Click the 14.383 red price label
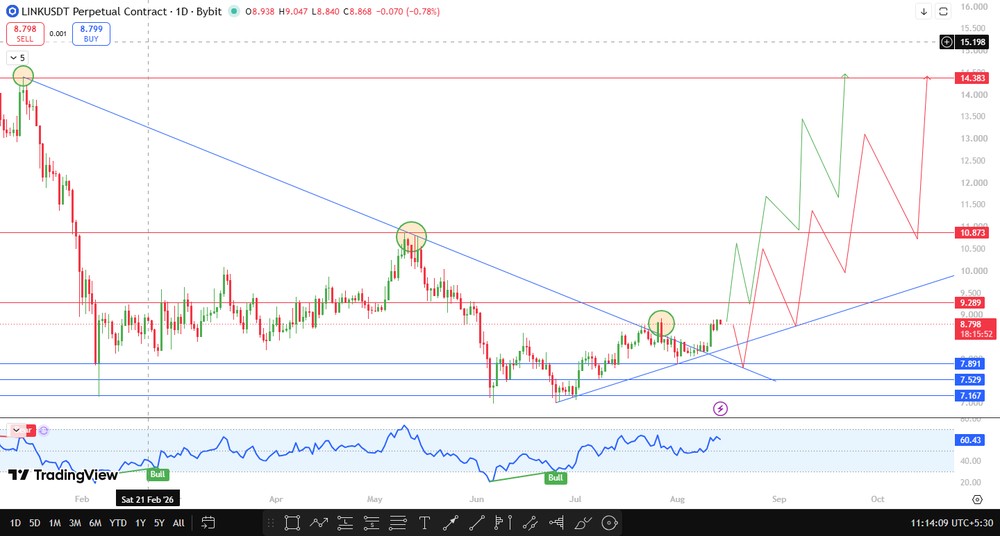This screenshot has height=536, width=1000. [972, 78]
